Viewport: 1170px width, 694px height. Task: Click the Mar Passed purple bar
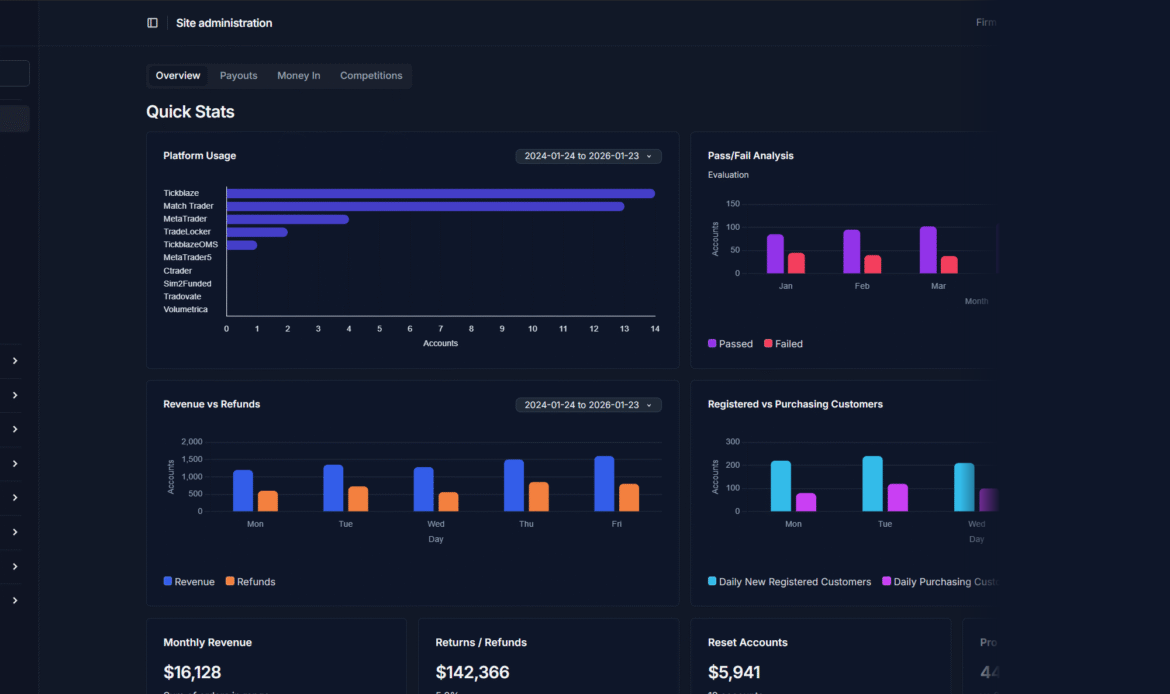(928, 250)
